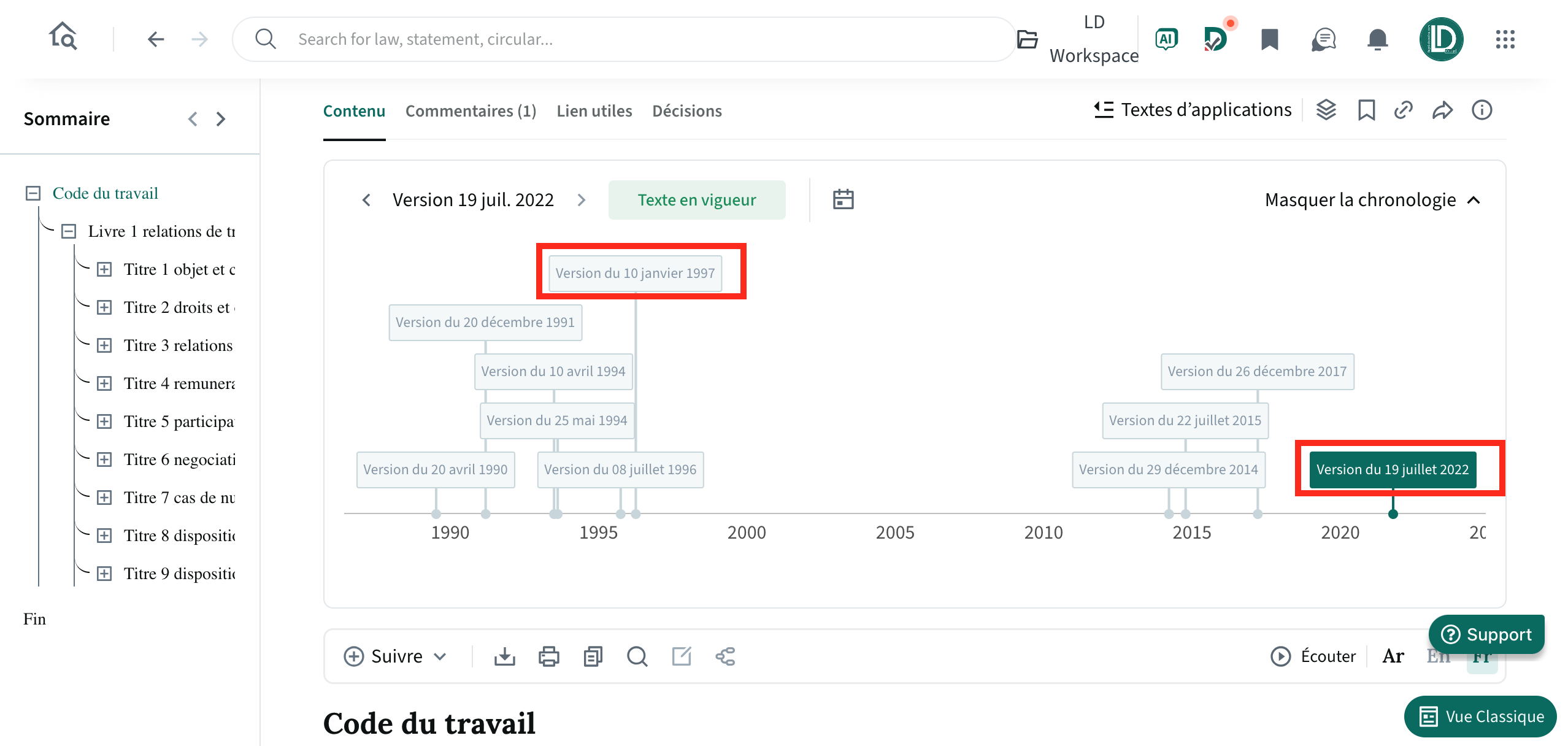The height and width of the screenshot is (746, 1568).
Task: Click the print icon
Action: pos(548,656)
